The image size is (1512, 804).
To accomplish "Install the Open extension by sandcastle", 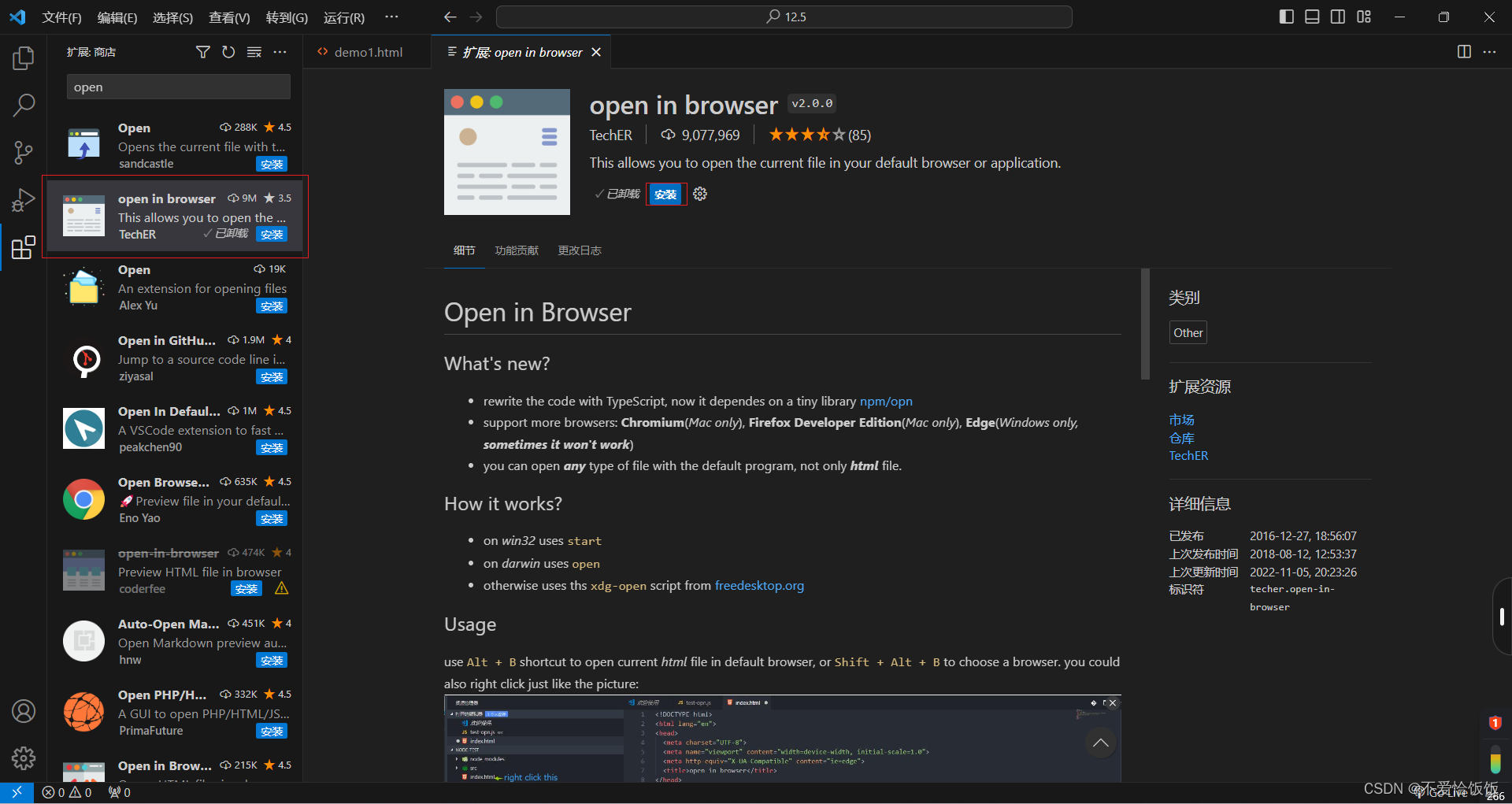I will click(x=272, y=164).
